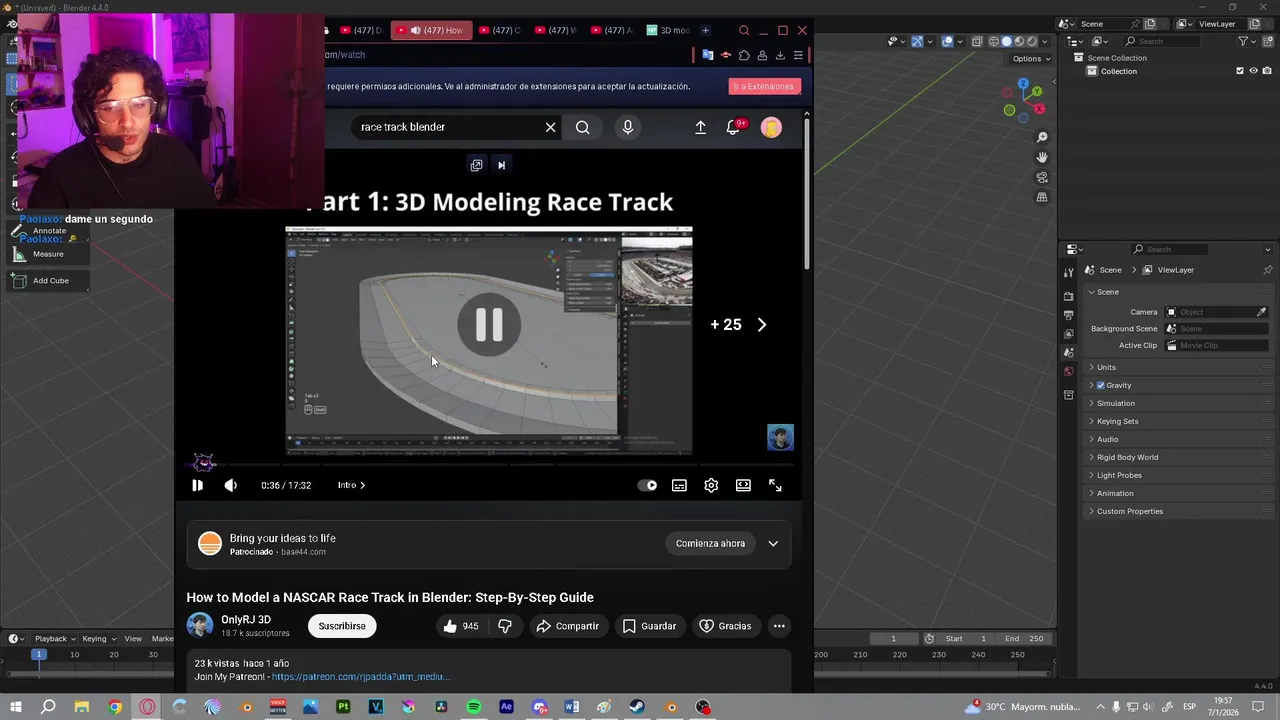This screenshot has width=1280, height=720.
Task: Expand the Keying Sets panel
Action: (1117, 421)
